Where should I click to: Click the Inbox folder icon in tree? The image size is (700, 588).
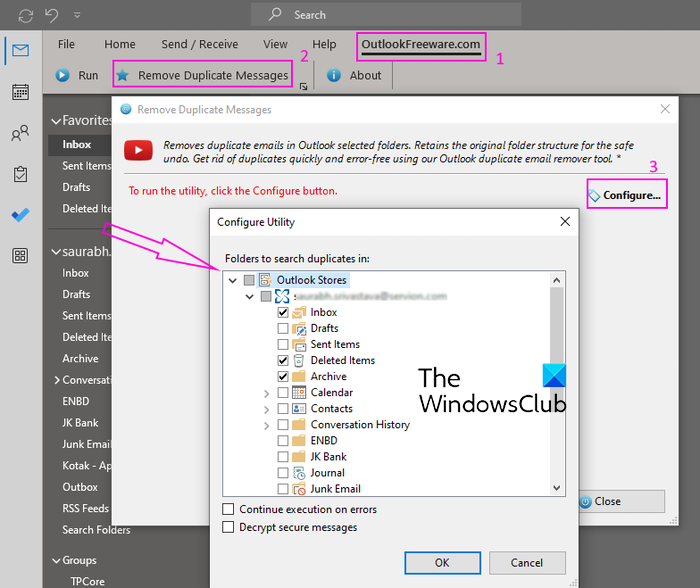coord(299,312)
